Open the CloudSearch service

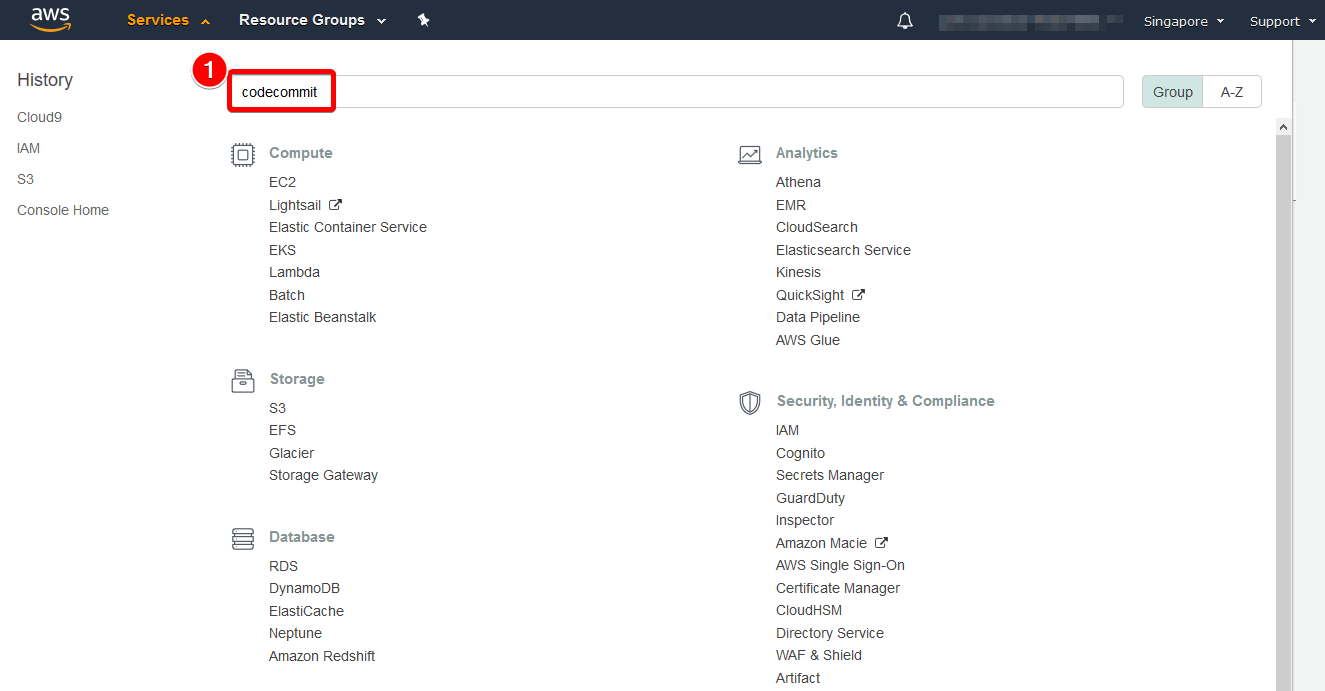817,227
